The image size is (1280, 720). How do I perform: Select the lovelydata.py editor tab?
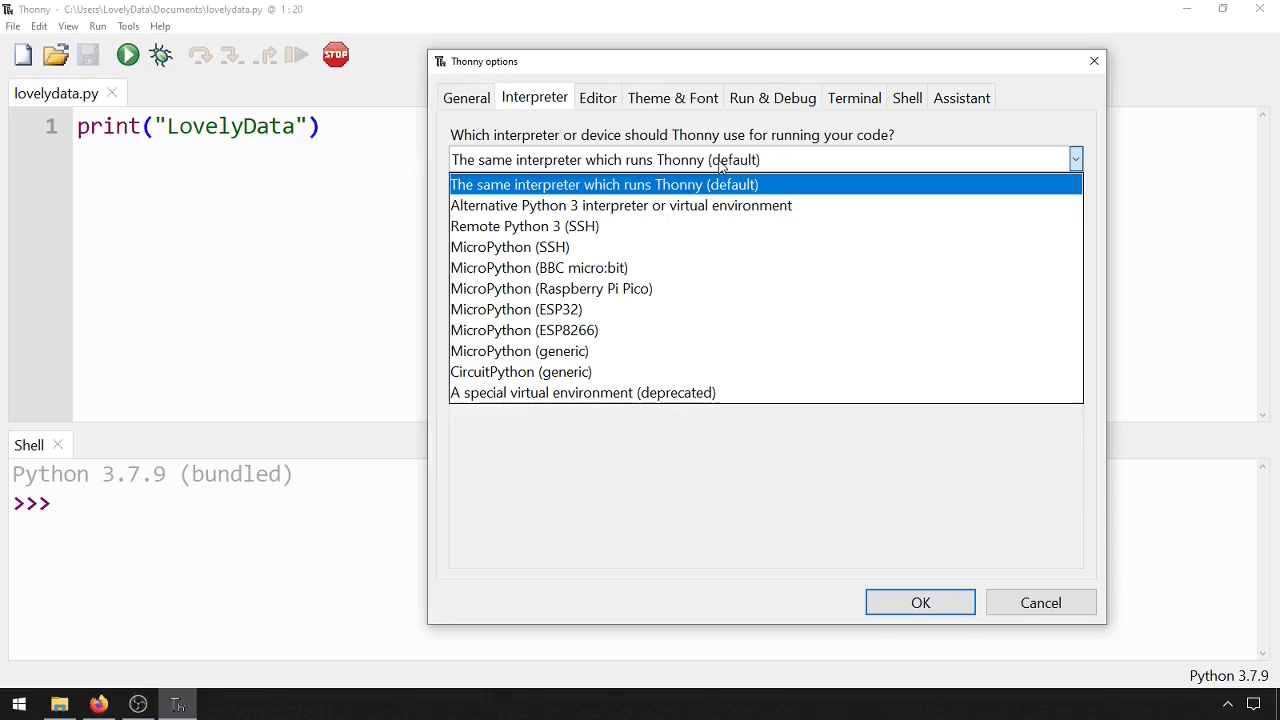click(56, 93)
